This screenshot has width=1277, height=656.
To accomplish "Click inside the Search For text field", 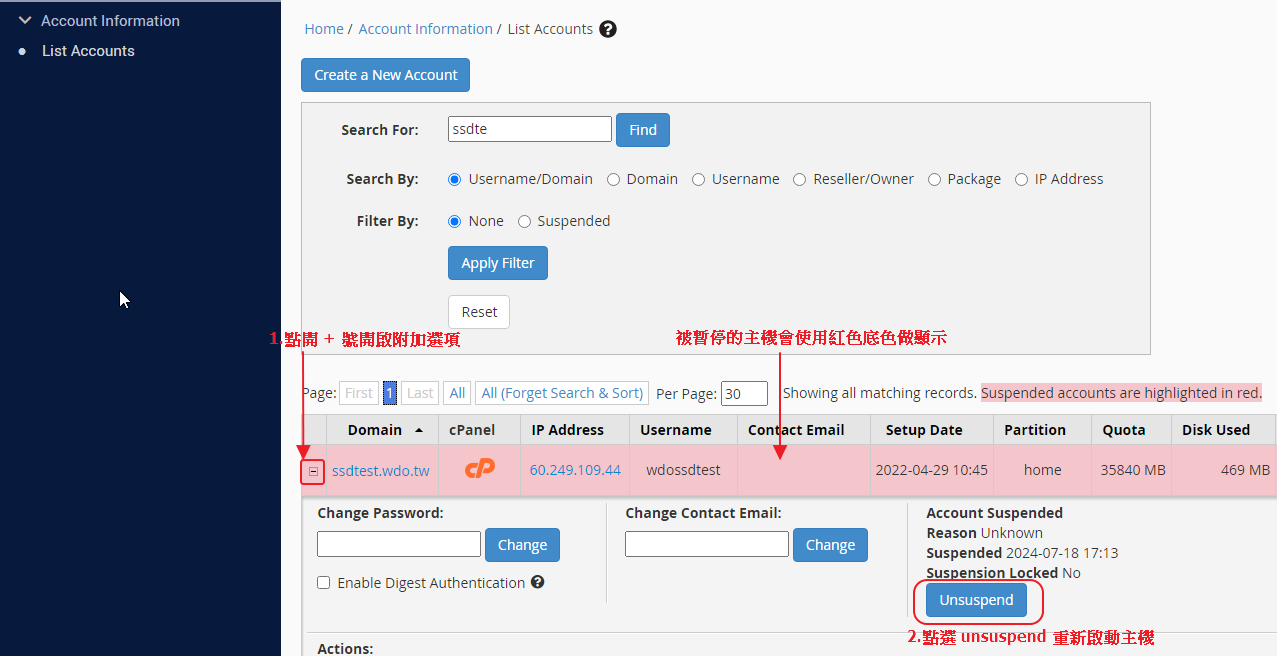I will pyautogui.click(x=529, y=129).
